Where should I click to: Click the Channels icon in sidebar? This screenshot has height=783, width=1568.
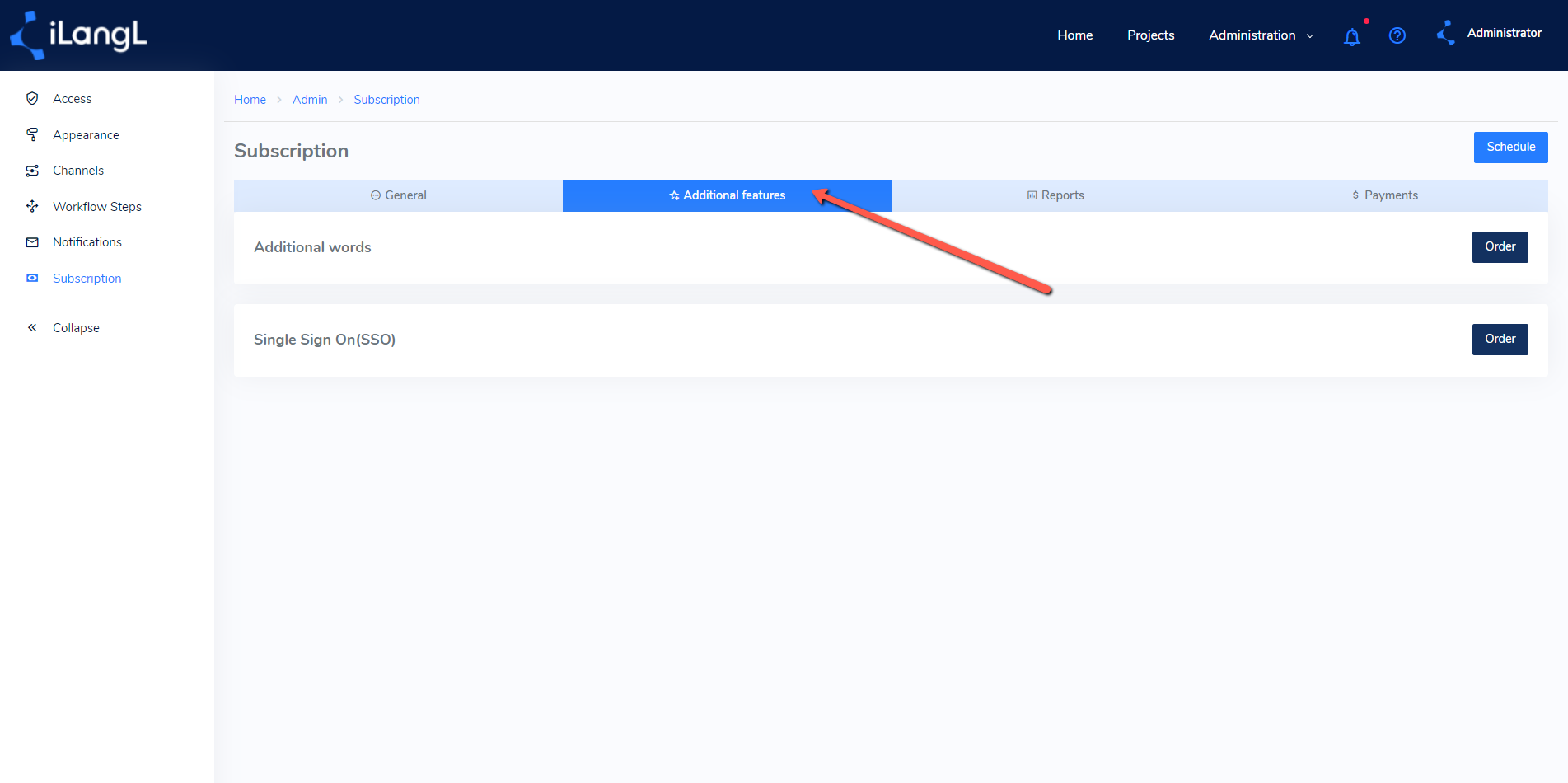coord(32,171)
